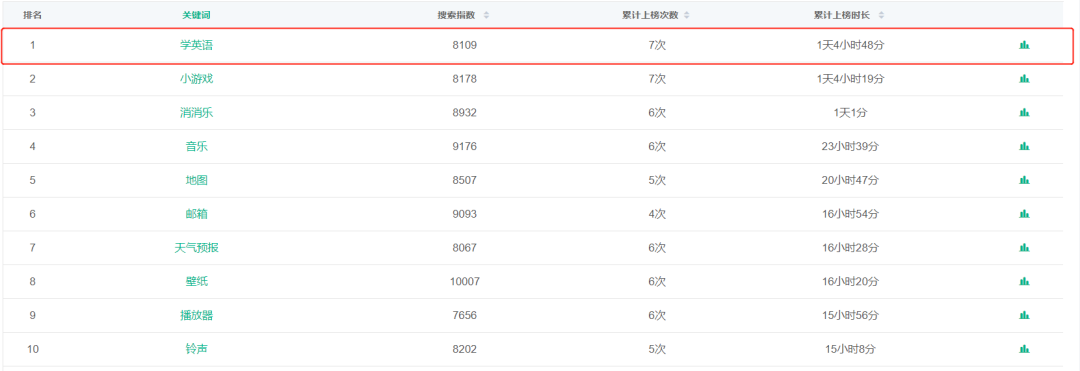Viewport: 1080px width, 371px height.
Task: Sort by 搜索指数 column arrows
Action: [486, 15]
